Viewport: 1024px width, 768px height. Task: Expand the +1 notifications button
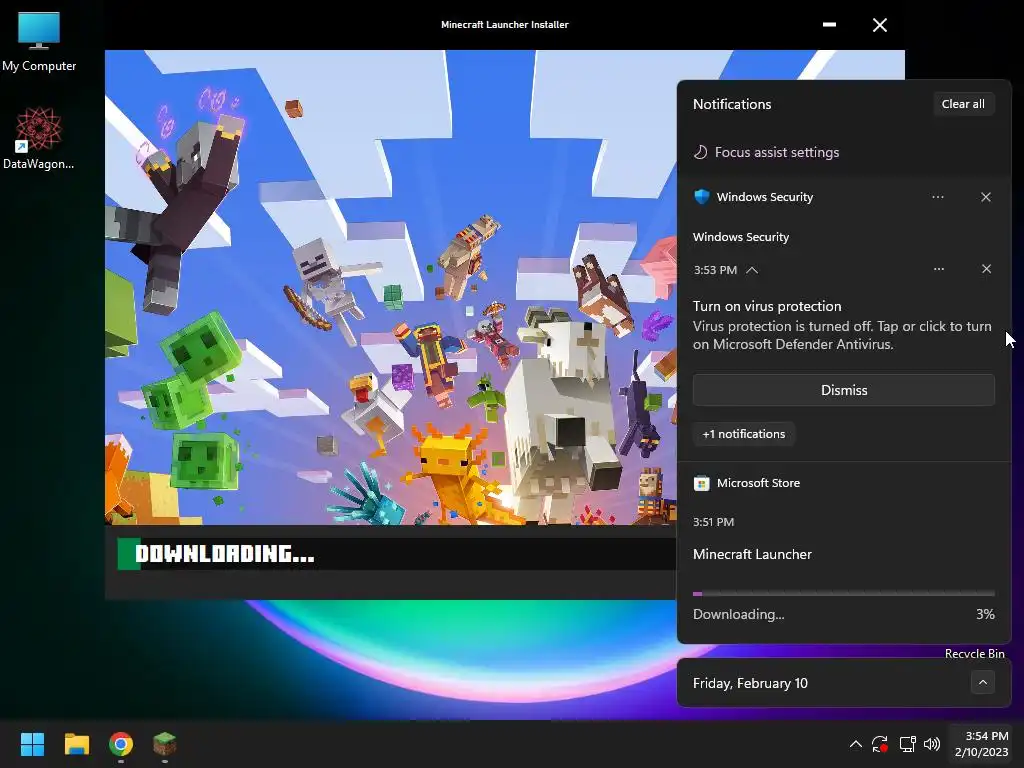(744, 434)
